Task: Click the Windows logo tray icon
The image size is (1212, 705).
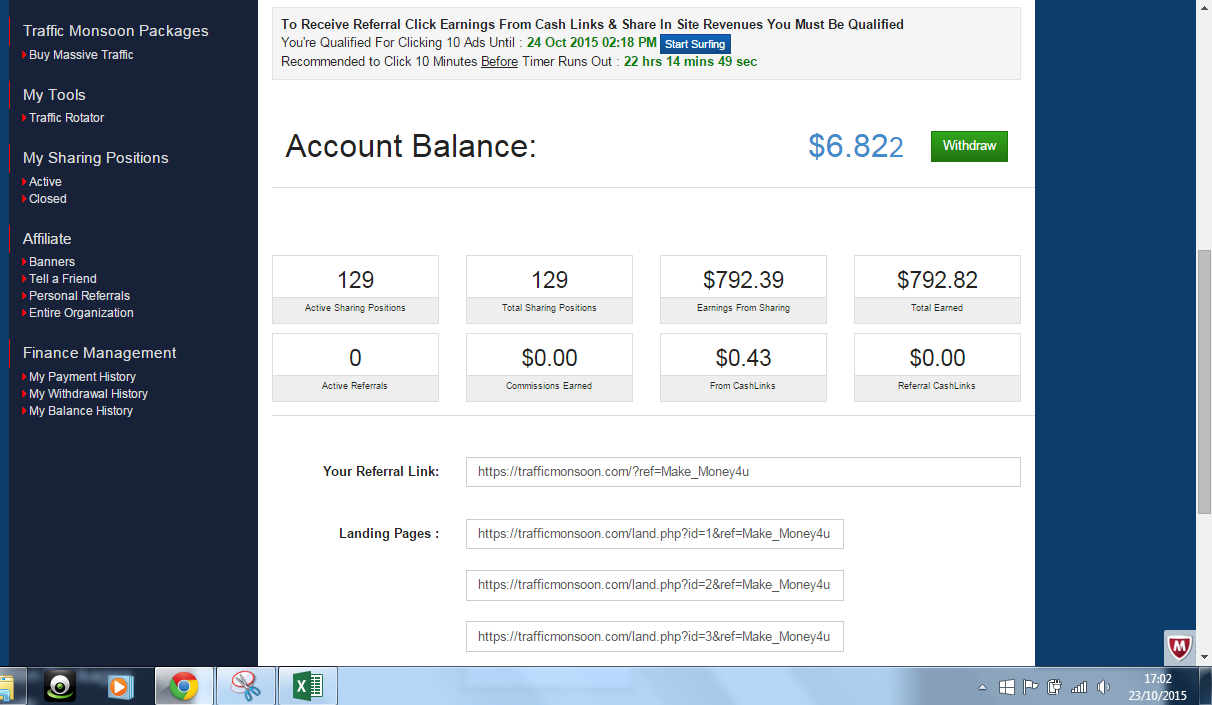Action: point(1007,687)
